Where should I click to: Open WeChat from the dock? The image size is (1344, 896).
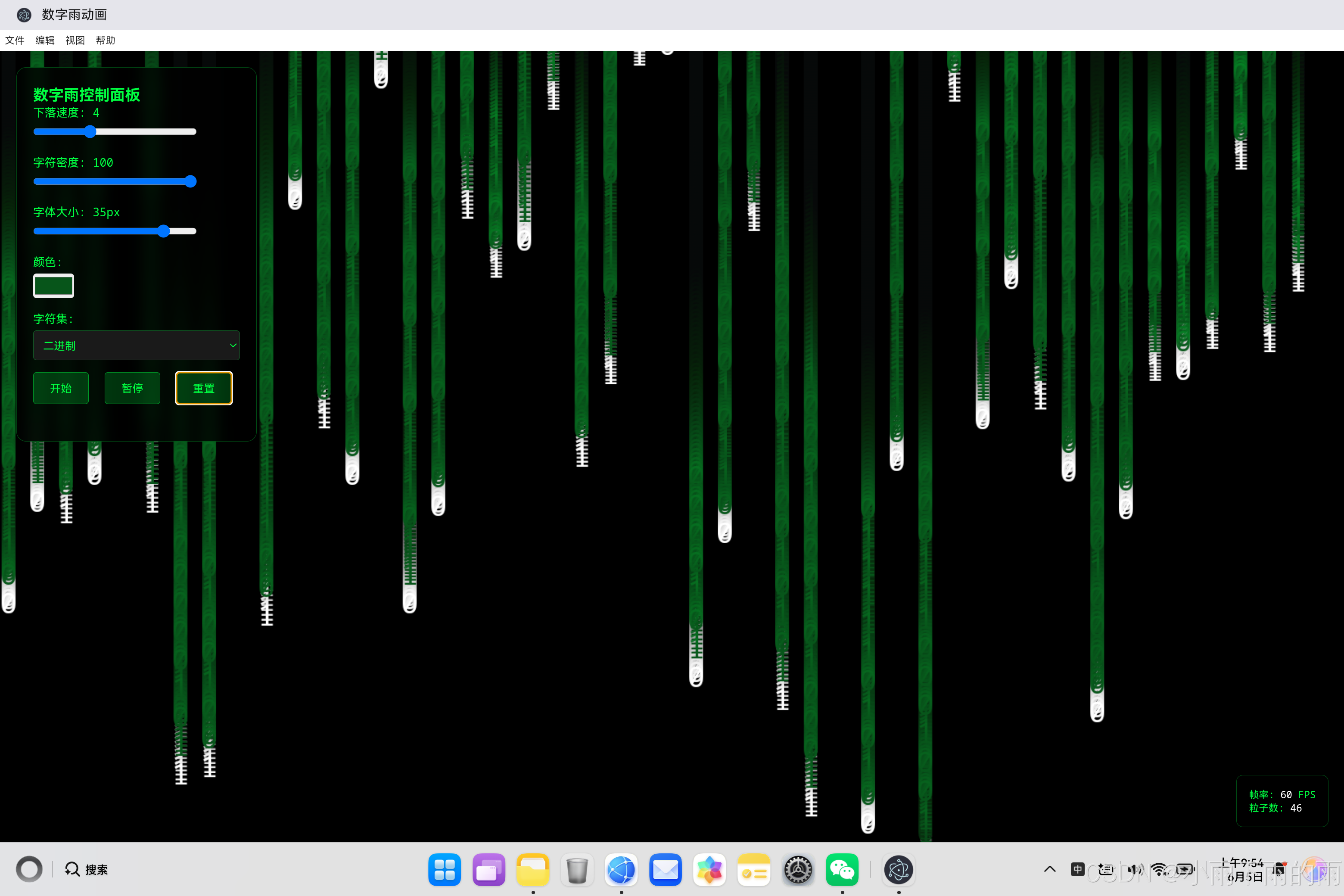tap(842, 870)
